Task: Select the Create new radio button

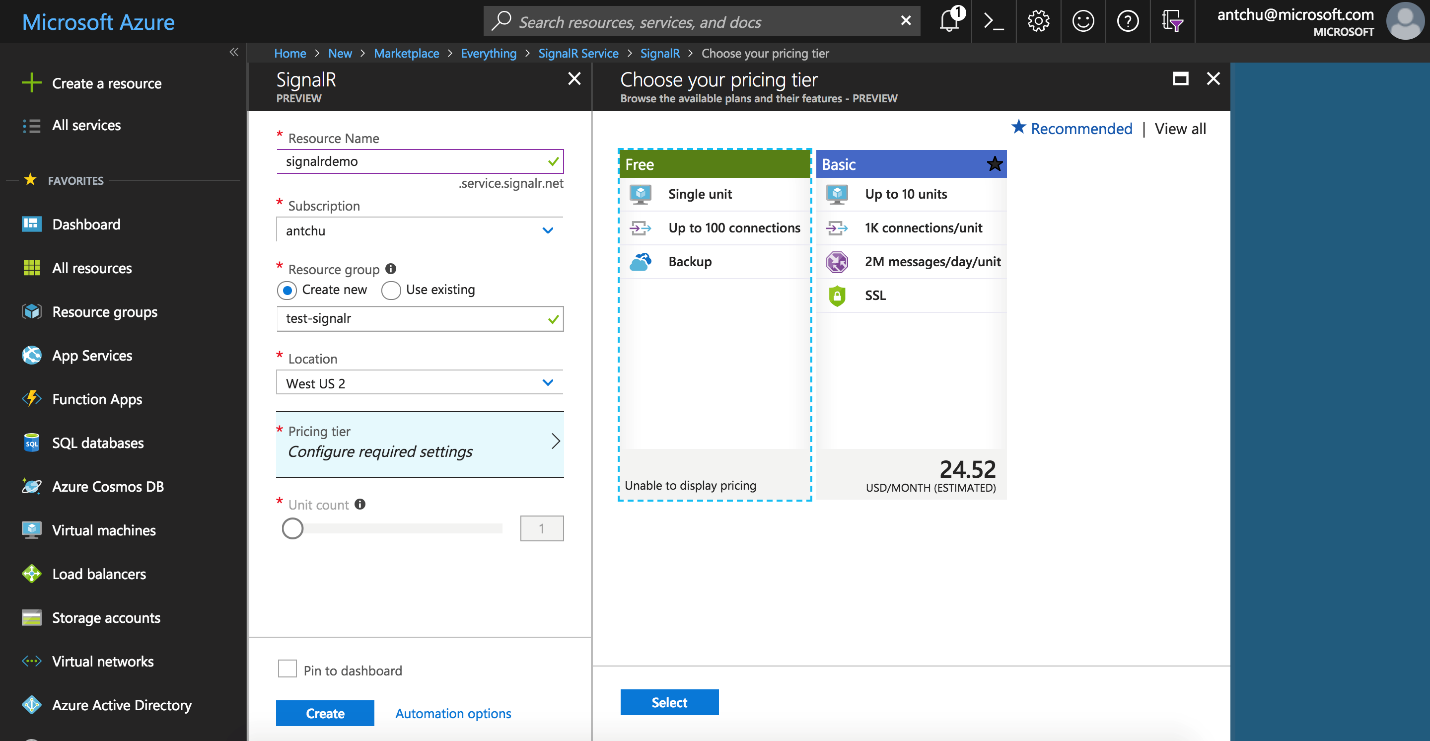Action: pyautogui.click(x=287, y=290)
